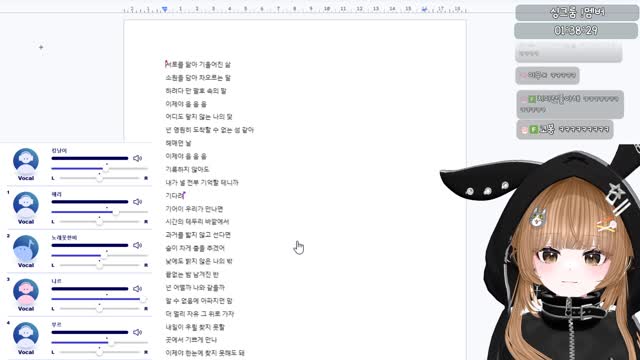Image resolution: width=640 pixels, height=360 pixels.
Task: Mute vocal track 4 speaker icon
Action: click(x=138, y=332)
